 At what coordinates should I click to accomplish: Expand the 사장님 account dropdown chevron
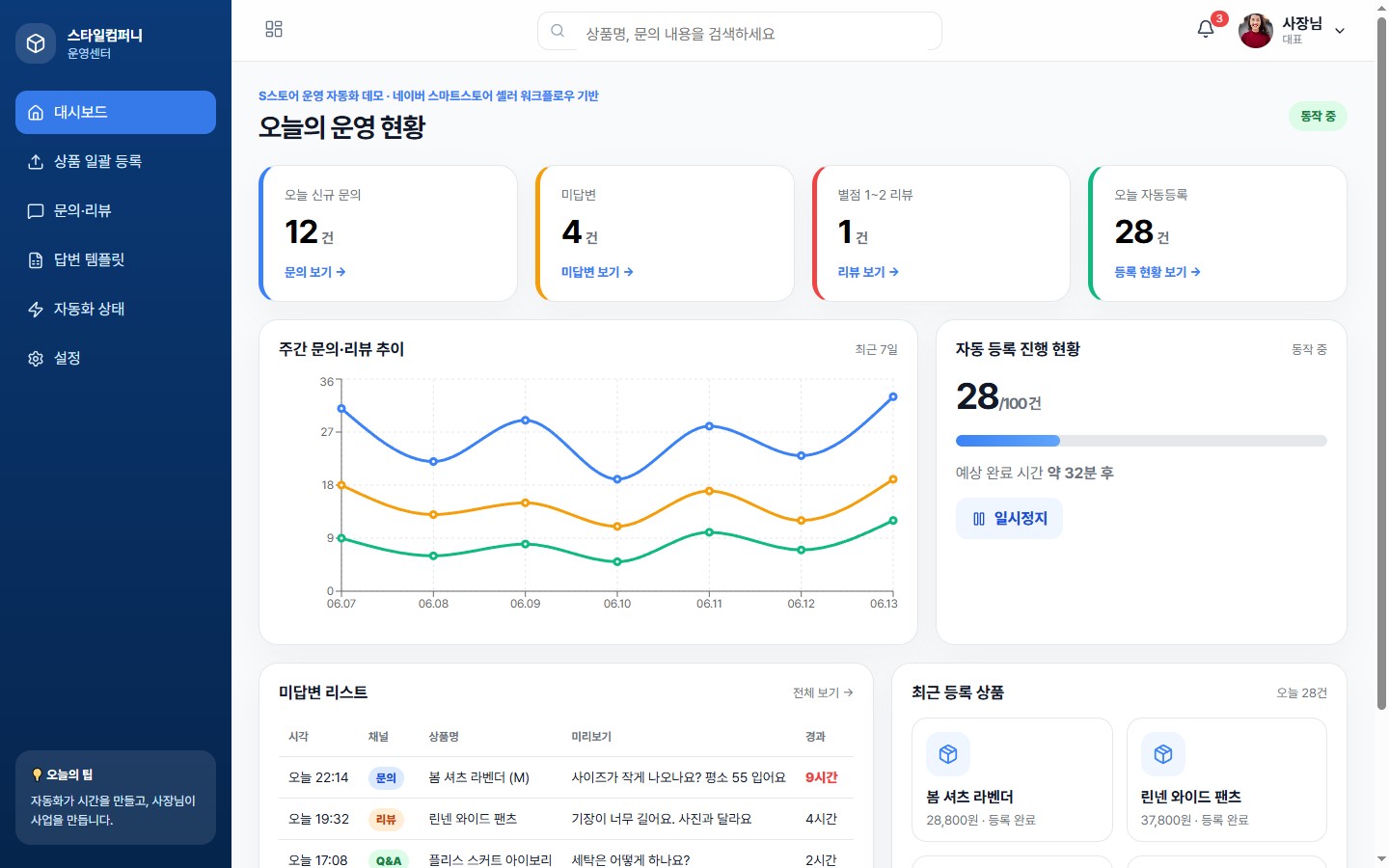pyautogui.click(x=1340, y=31)
